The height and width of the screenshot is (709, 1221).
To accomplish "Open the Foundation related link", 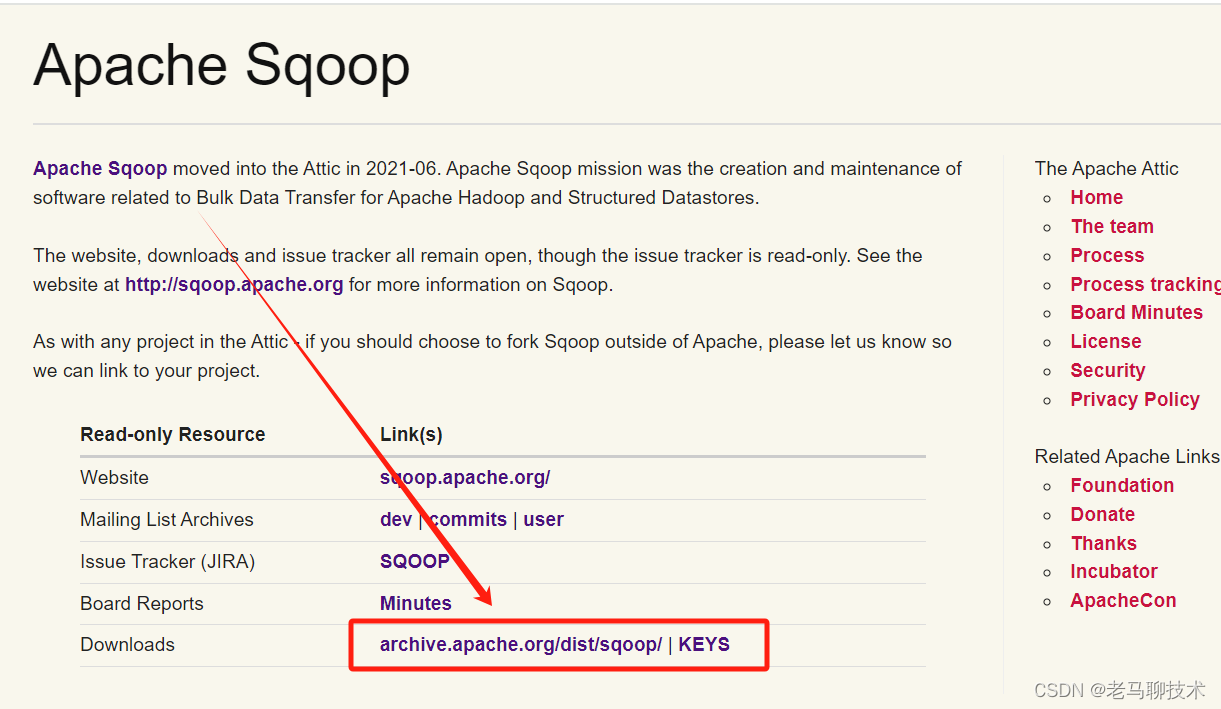I will 1122,485.
